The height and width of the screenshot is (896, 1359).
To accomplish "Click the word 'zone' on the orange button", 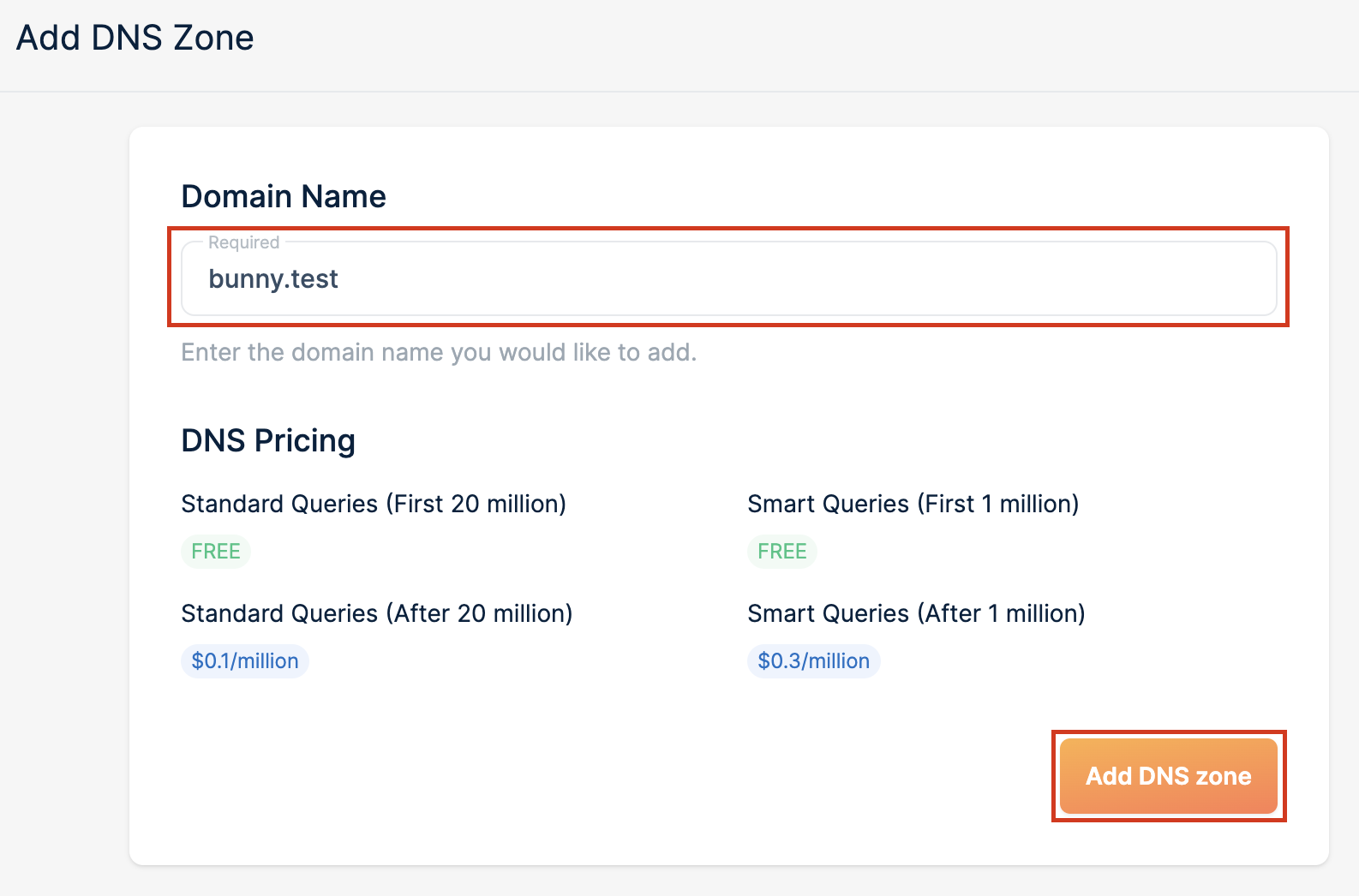I will (x=1223, y=776).
